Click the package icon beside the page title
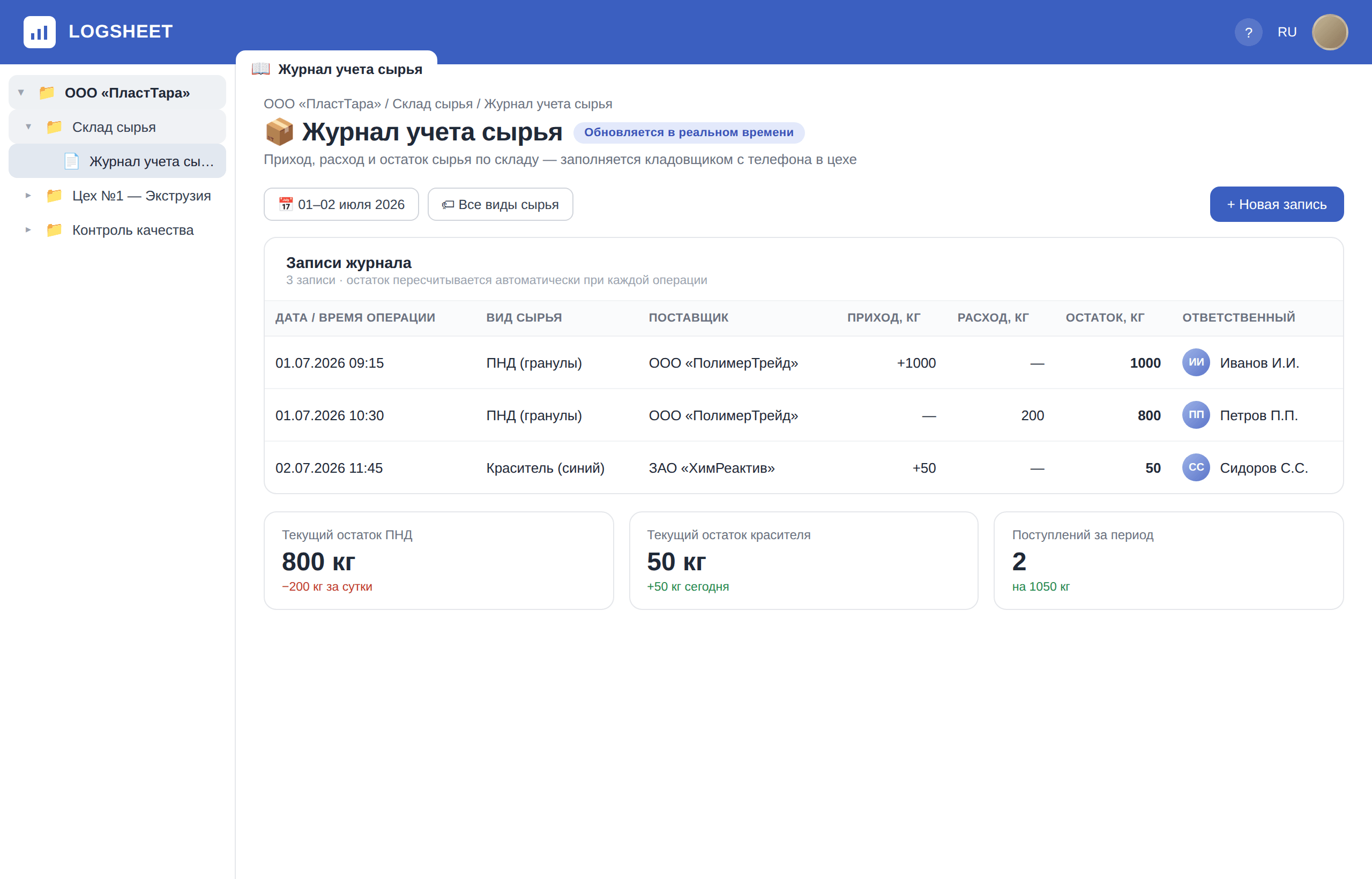Viewport: 1372px width, 879px height. coord(279,132)
